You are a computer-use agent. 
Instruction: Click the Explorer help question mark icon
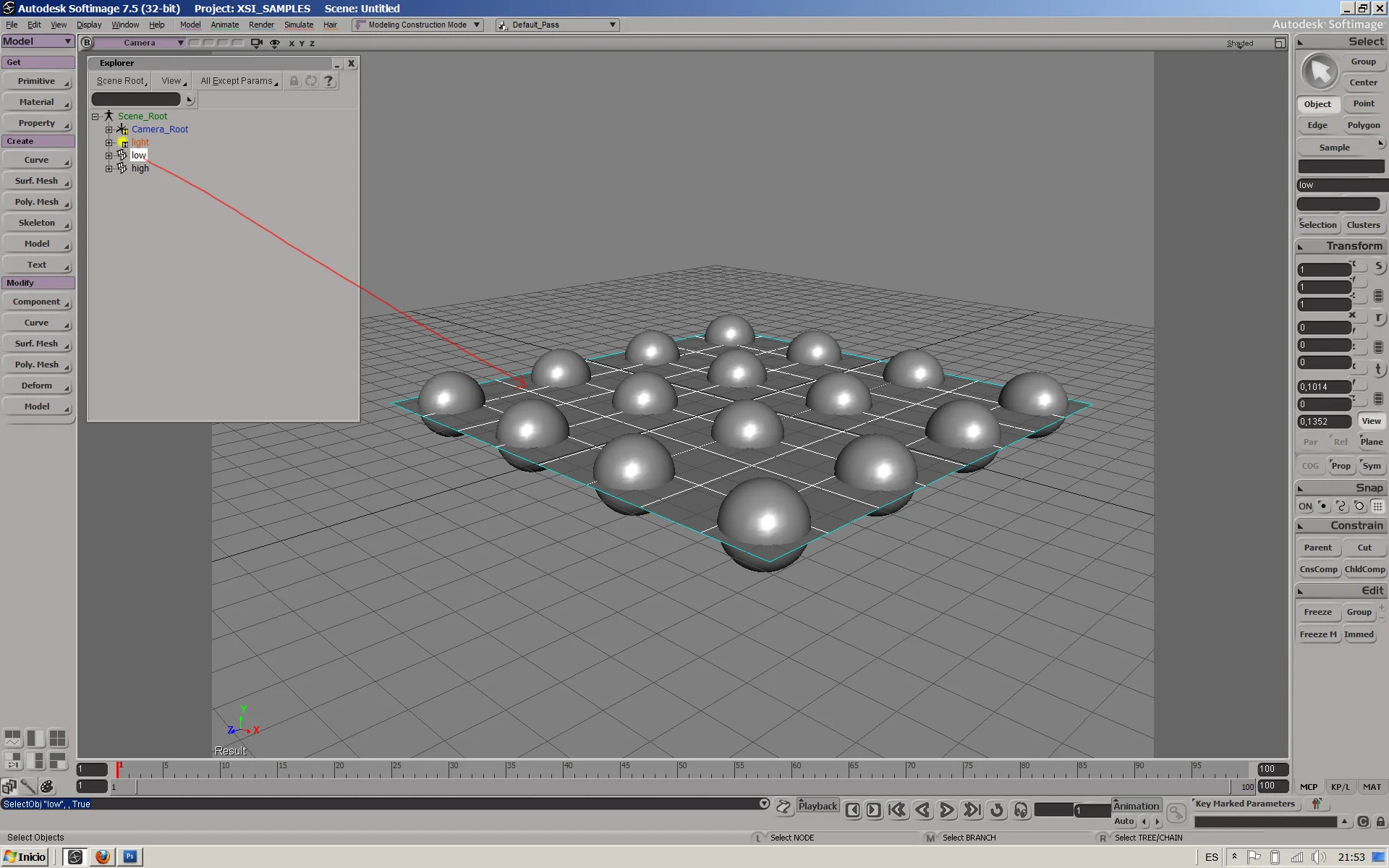[x=329, y=81]
